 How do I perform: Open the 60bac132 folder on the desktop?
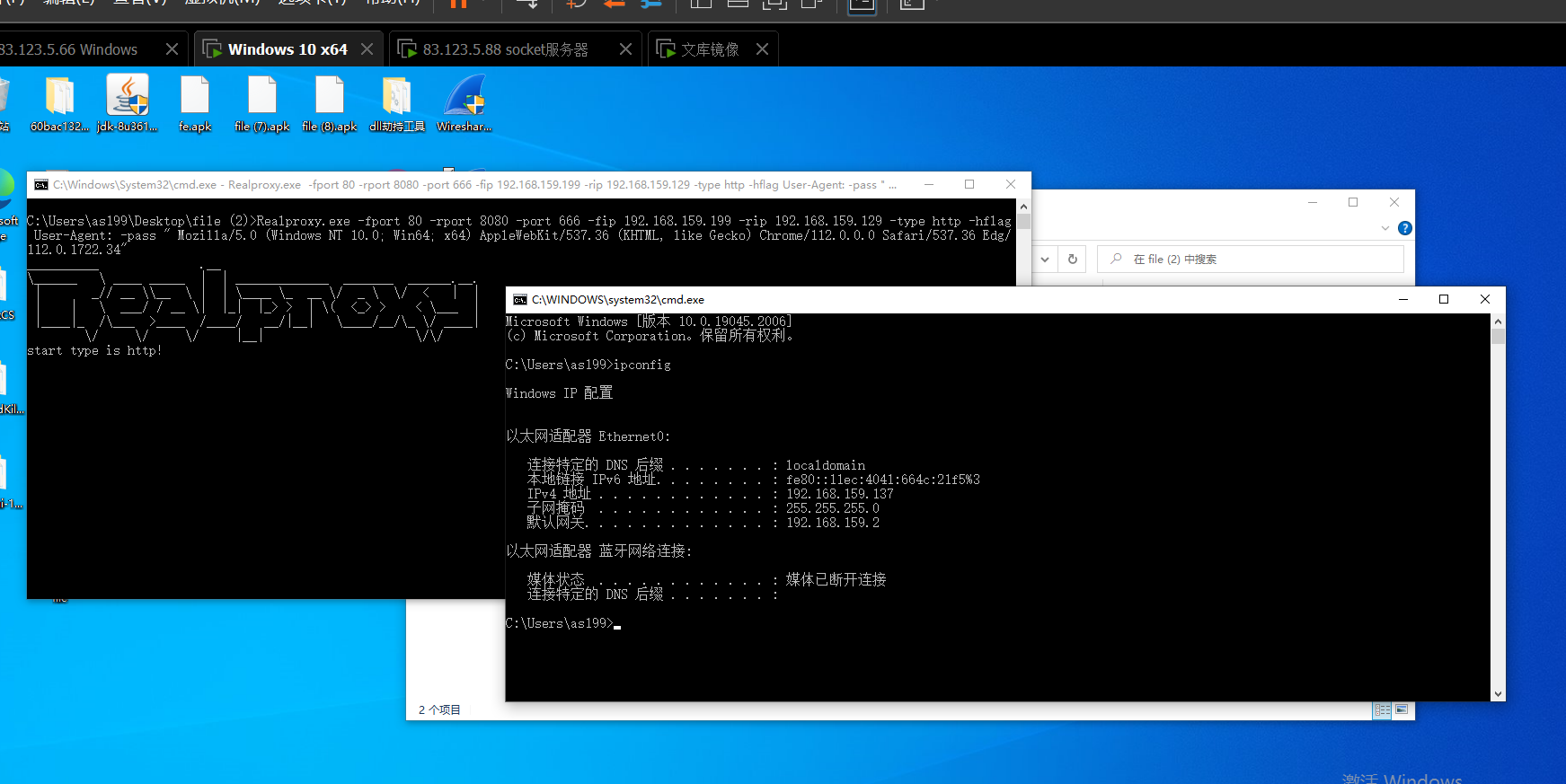coord(59,104)
